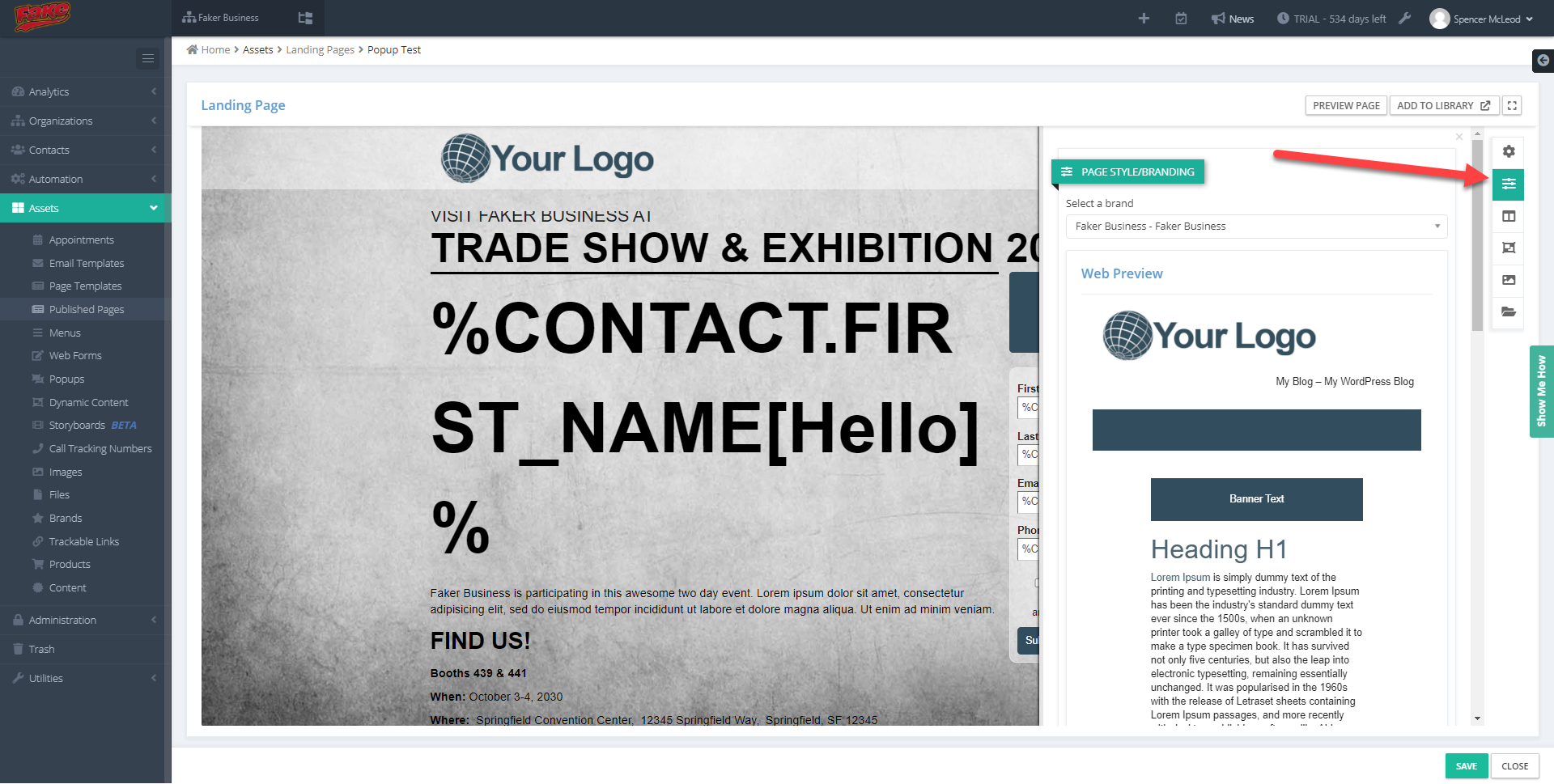Click Lorem Ipsum link in preview
Screen dimensions: 1554x784
pos(1180,578)
